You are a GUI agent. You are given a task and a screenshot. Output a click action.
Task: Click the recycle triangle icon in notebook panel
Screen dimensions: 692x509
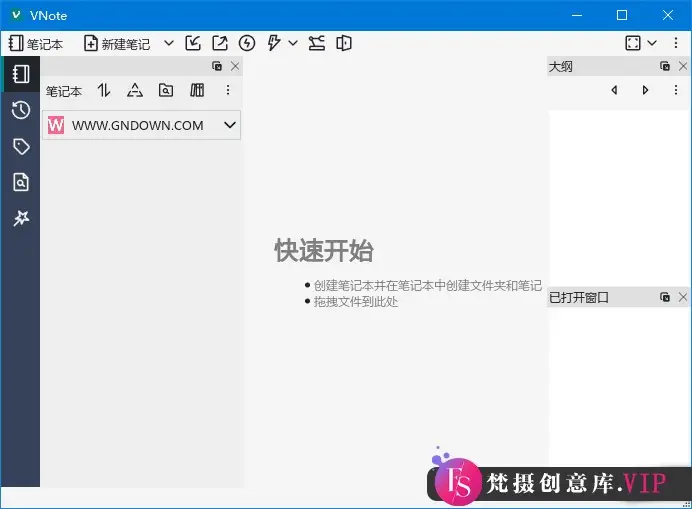coord(135,90)
